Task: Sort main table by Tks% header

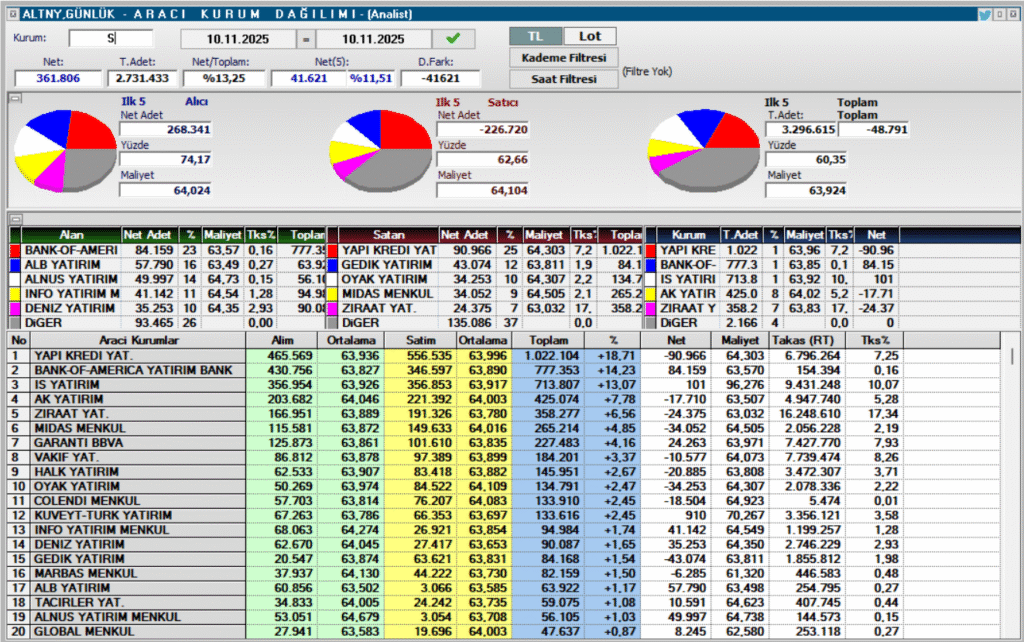Action: 874,340
